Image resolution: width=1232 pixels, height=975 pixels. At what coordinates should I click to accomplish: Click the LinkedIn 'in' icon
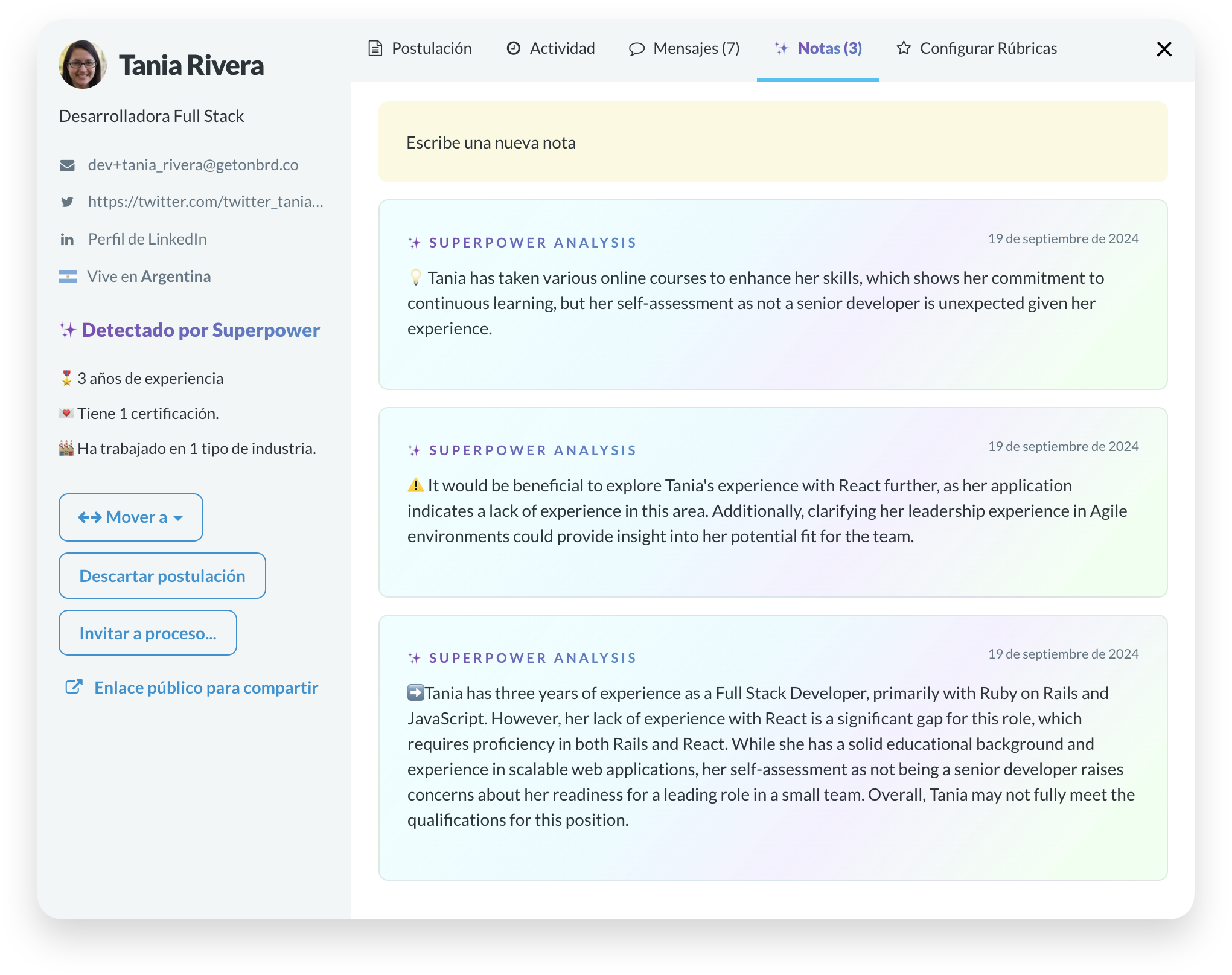[x=67, y=240]
